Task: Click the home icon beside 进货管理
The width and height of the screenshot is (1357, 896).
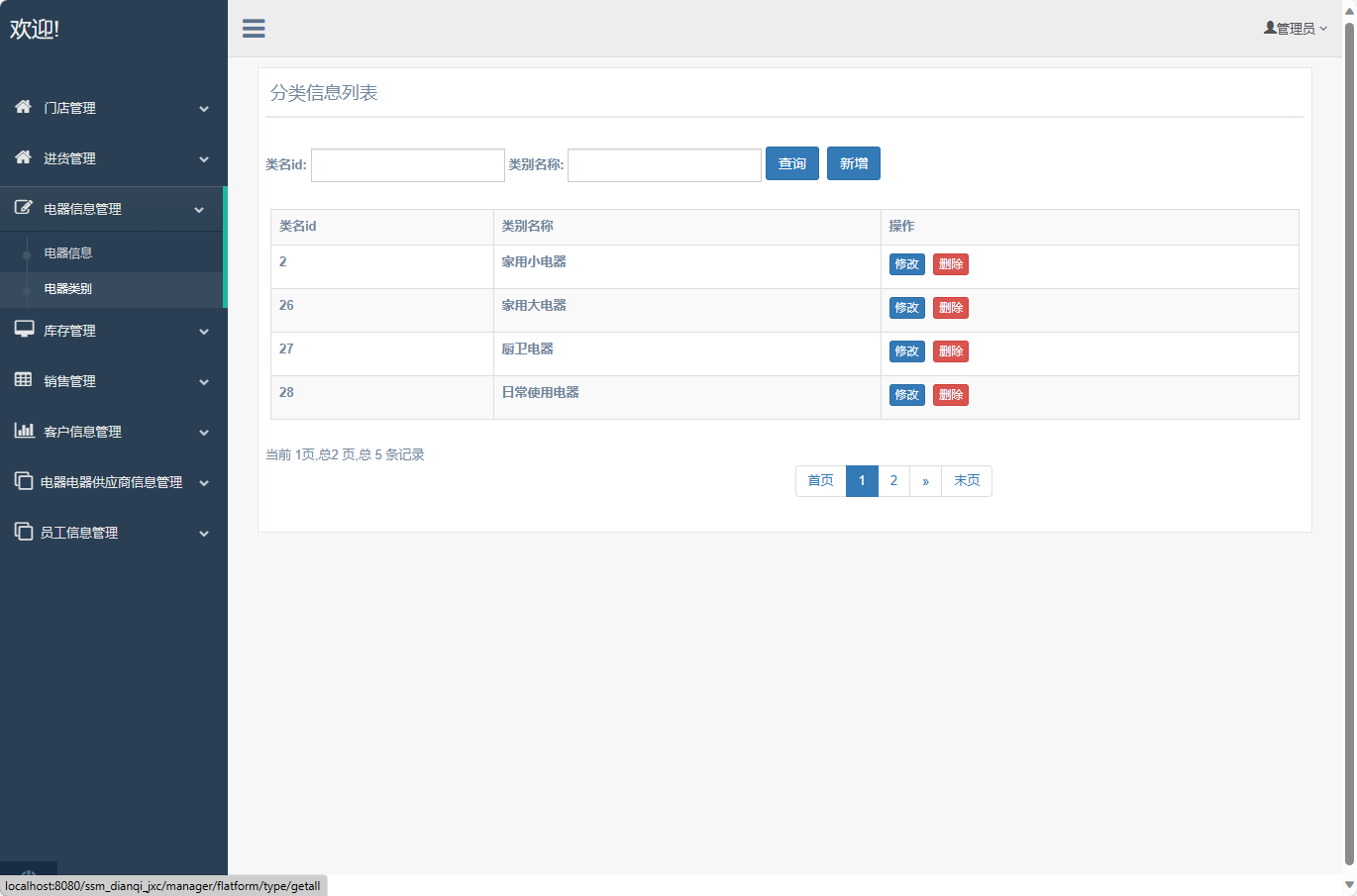Action: 23,157
